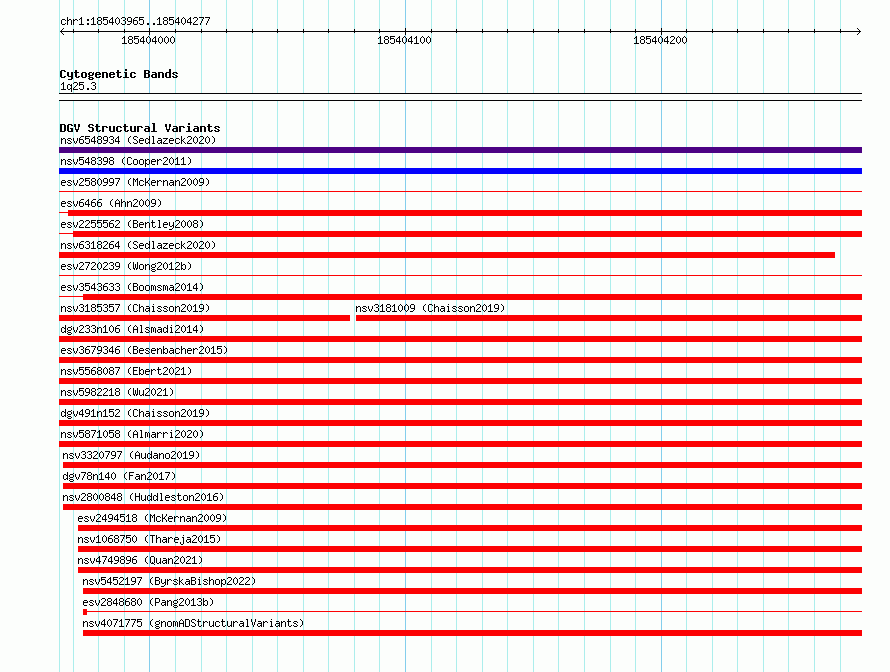Open the nsv4071775 (gnomADStructuralVariants) entry
This screenshot has width=890, height=672.
click(193, 623)
